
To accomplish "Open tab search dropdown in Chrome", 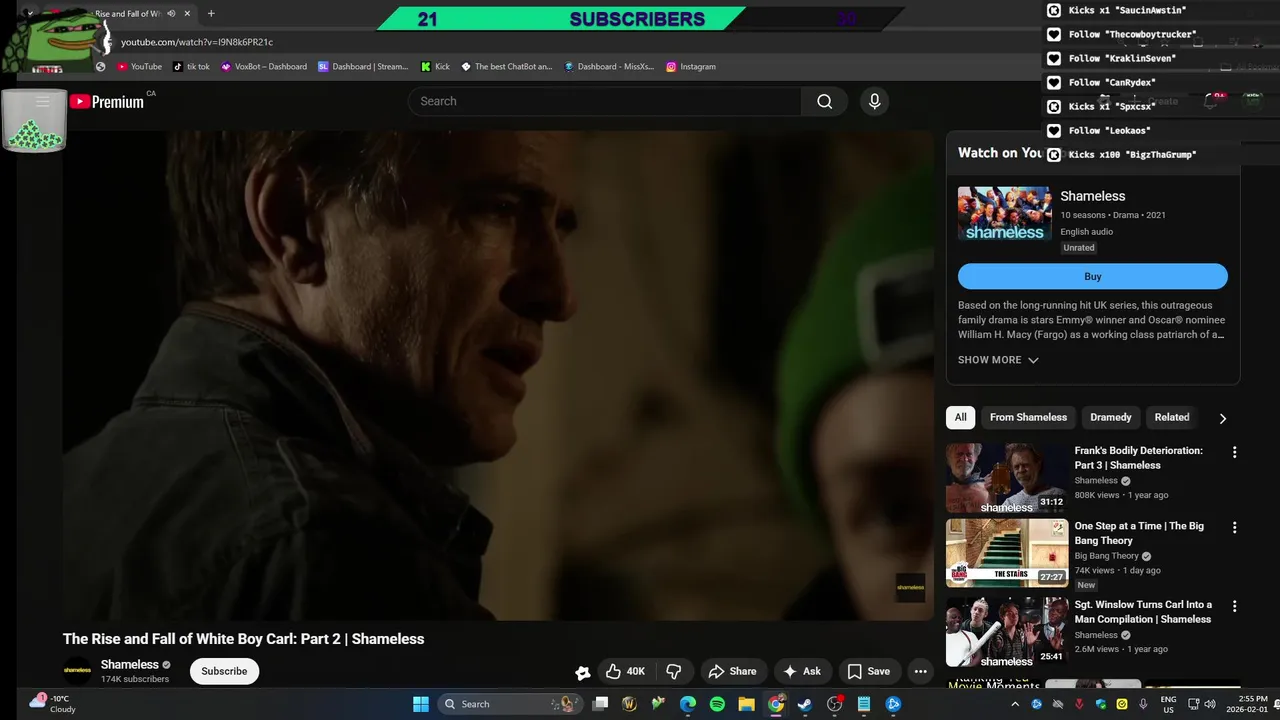I will (x=29, y=14).
